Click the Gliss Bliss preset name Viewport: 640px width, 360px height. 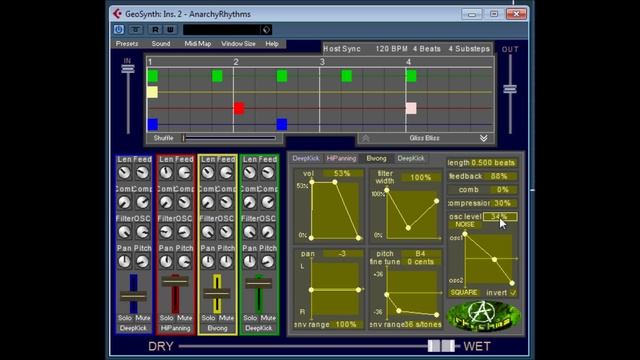424,138
